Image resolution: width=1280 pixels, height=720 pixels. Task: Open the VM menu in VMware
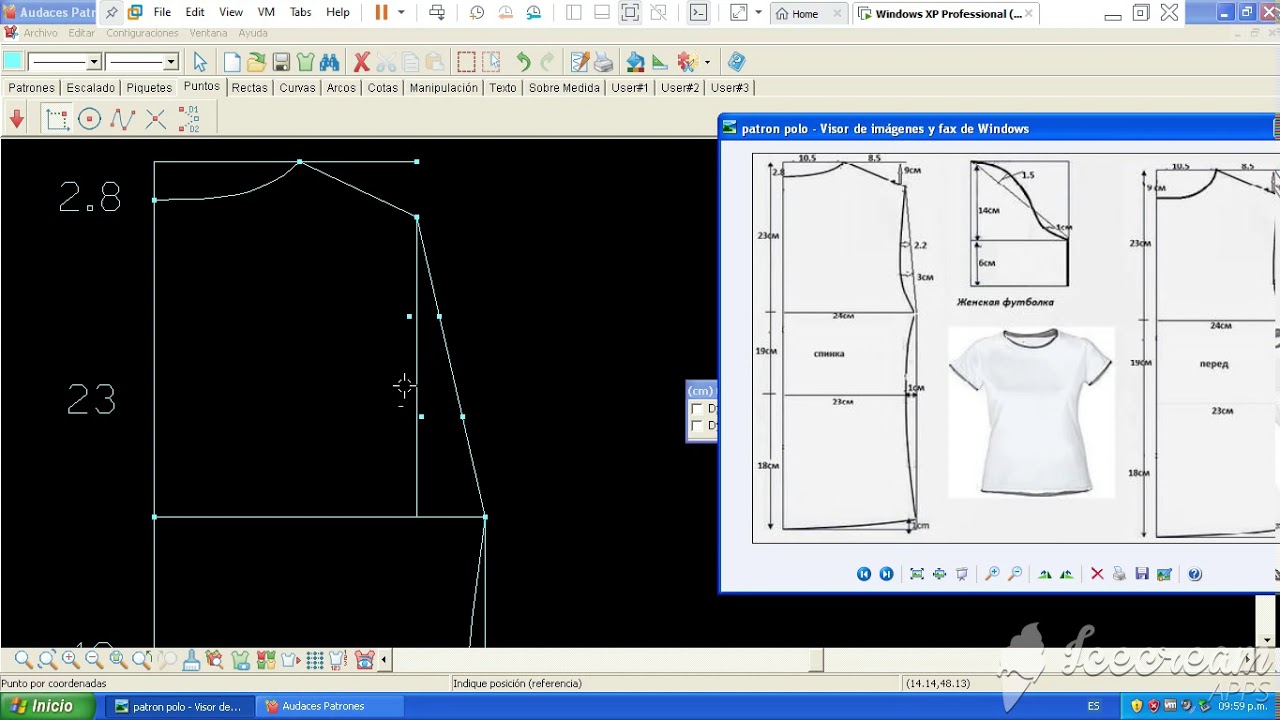266,13
